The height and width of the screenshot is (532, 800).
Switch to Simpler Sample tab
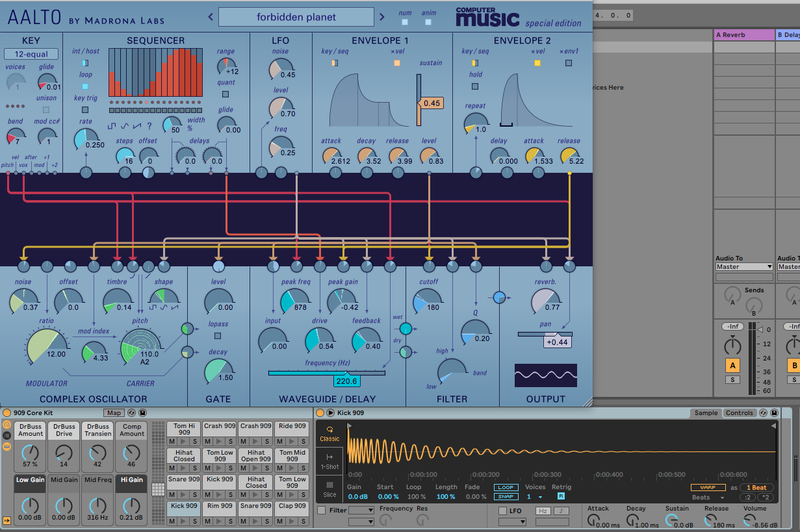[x=706, y=413]
